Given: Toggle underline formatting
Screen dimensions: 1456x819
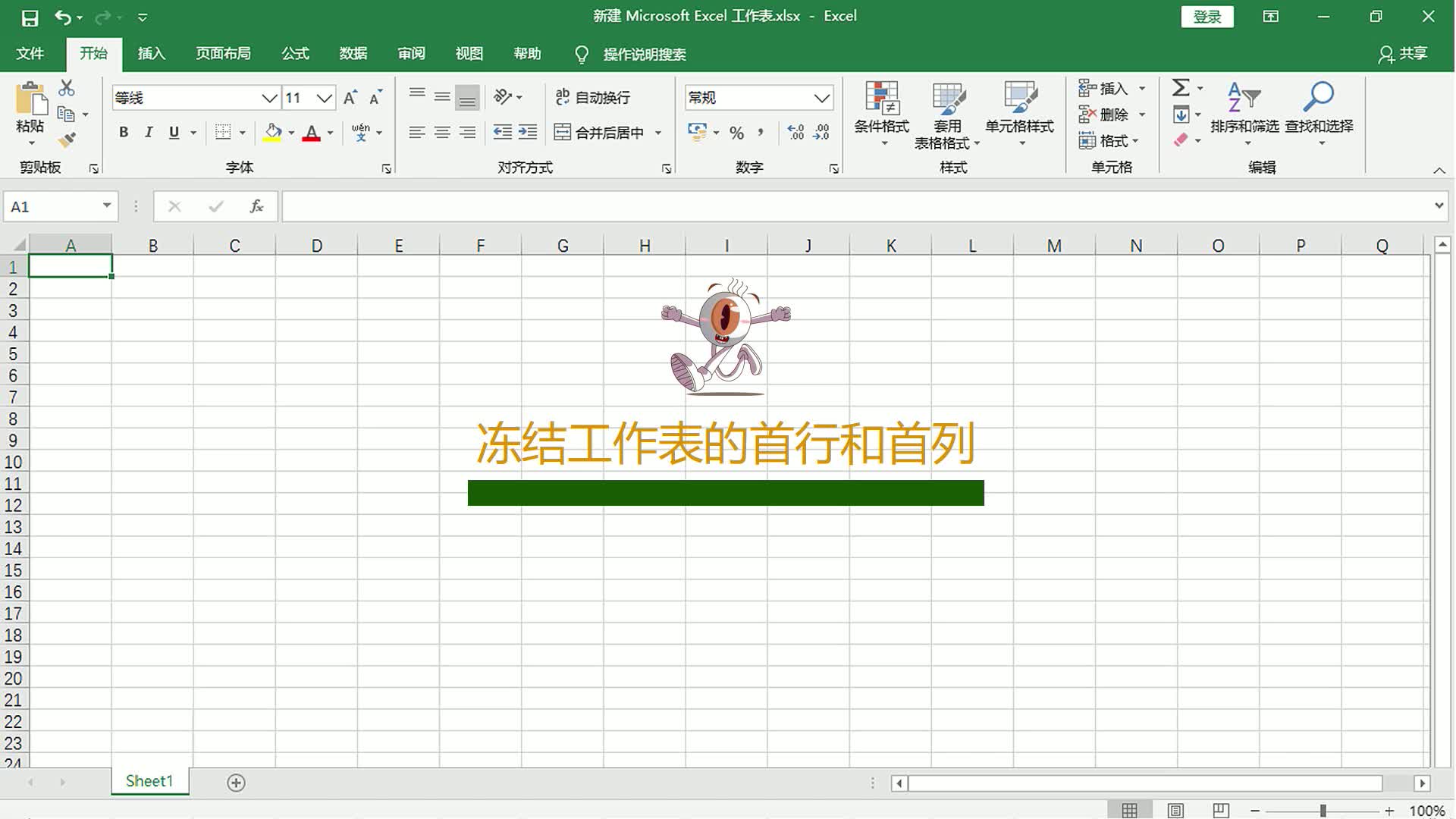Looking at the screenshot, I should (173, 132).
